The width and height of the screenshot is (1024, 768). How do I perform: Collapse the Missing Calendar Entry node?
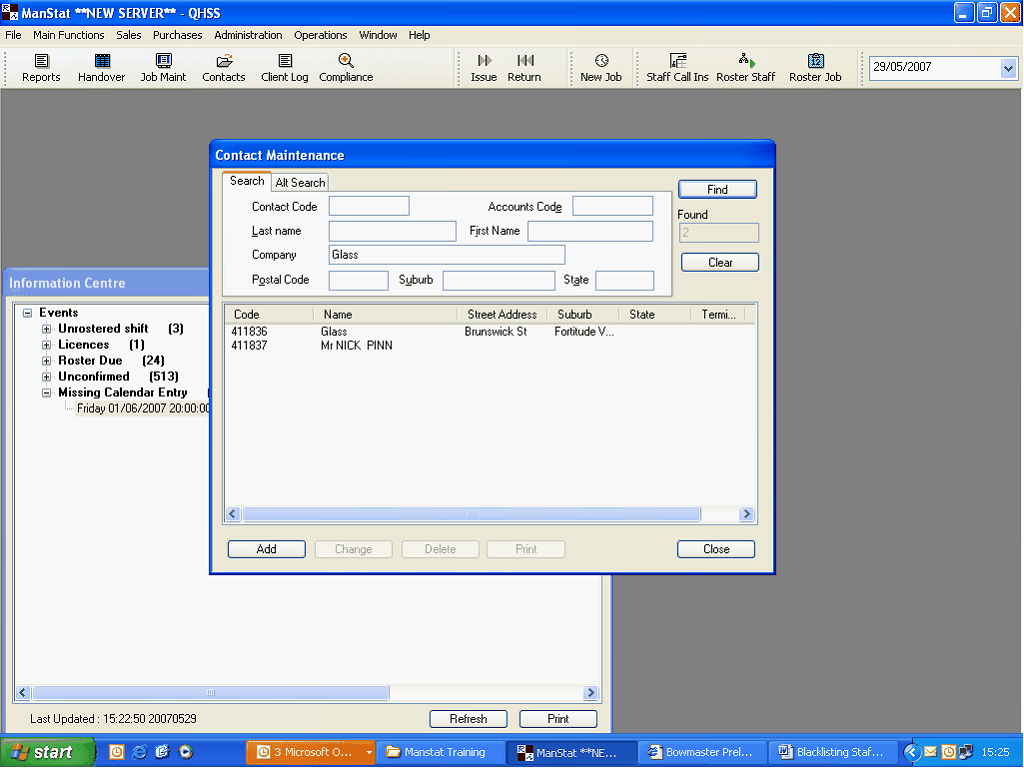click(47, 393)
